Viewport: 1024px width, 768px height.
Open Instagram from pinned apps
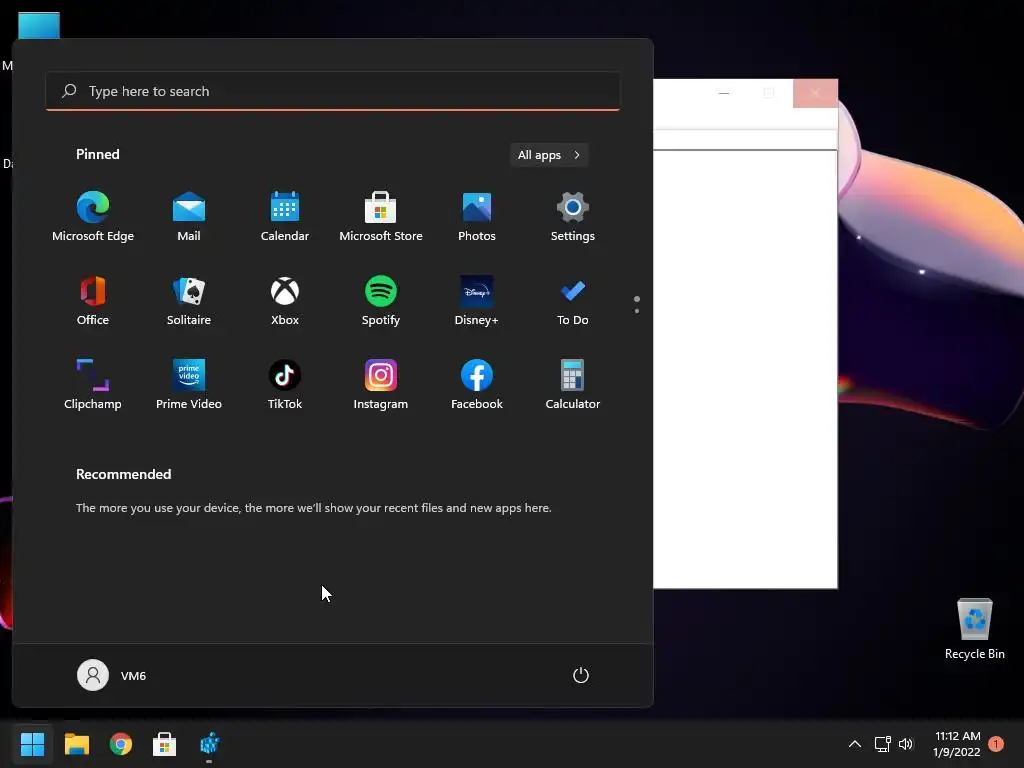pos(381,385)
